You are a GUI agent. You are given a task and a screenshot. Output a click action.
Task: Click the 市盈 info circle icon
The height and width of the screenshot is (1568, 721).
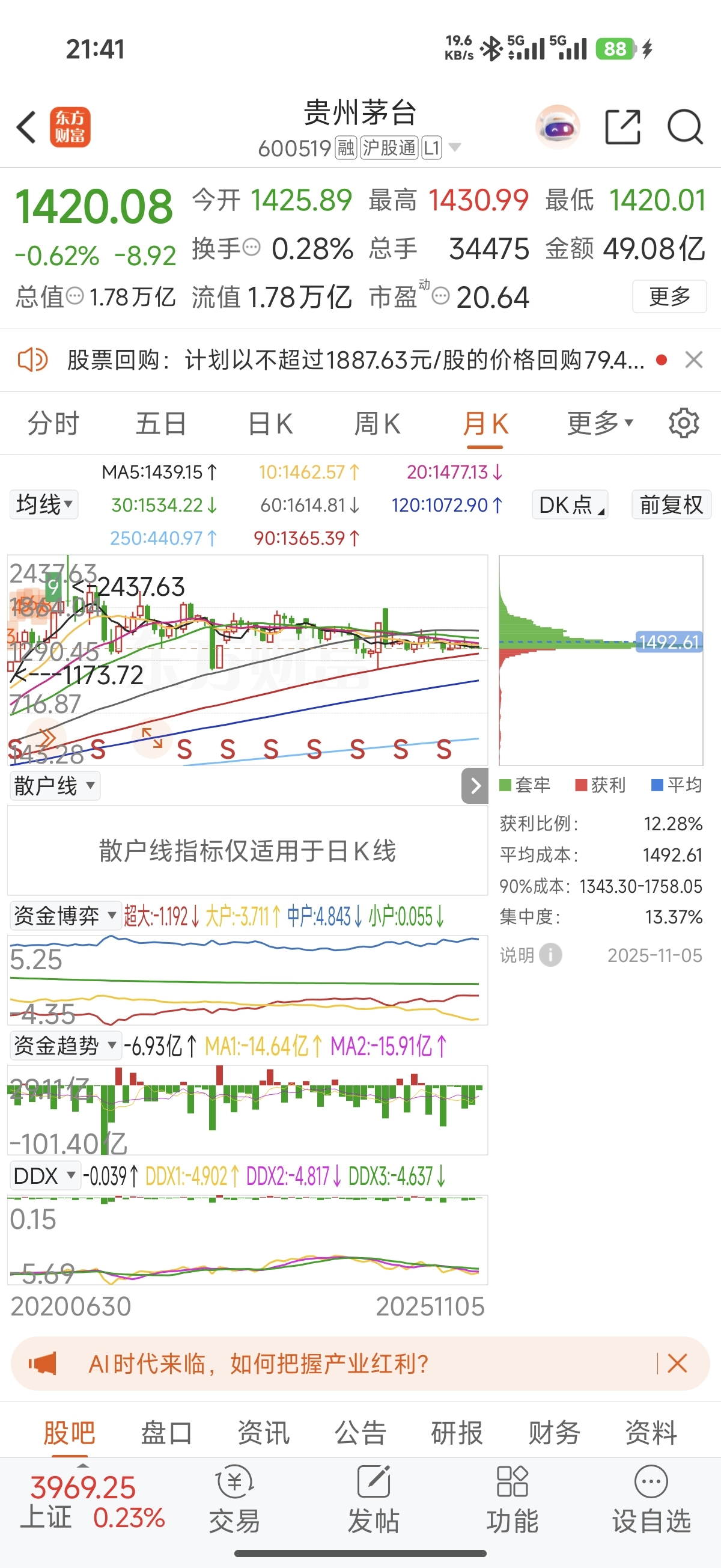(440, 296)
